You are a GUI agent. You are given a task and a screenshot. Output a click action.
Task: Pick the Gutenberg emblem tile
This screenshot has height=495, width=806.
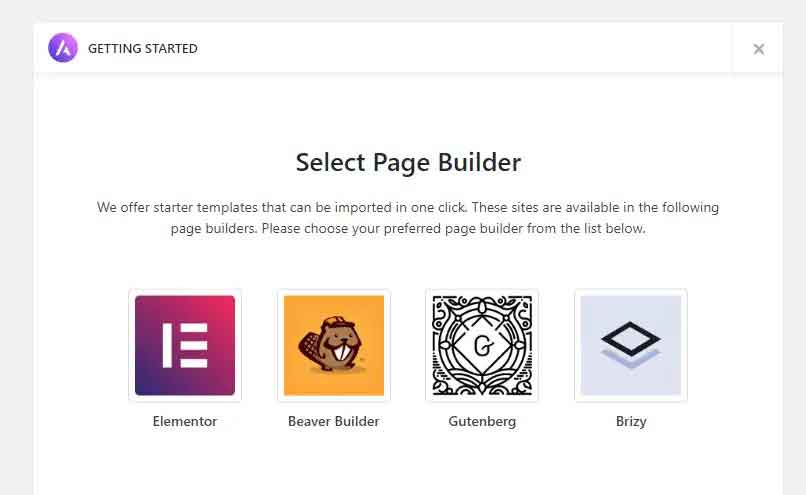[482, 345]
